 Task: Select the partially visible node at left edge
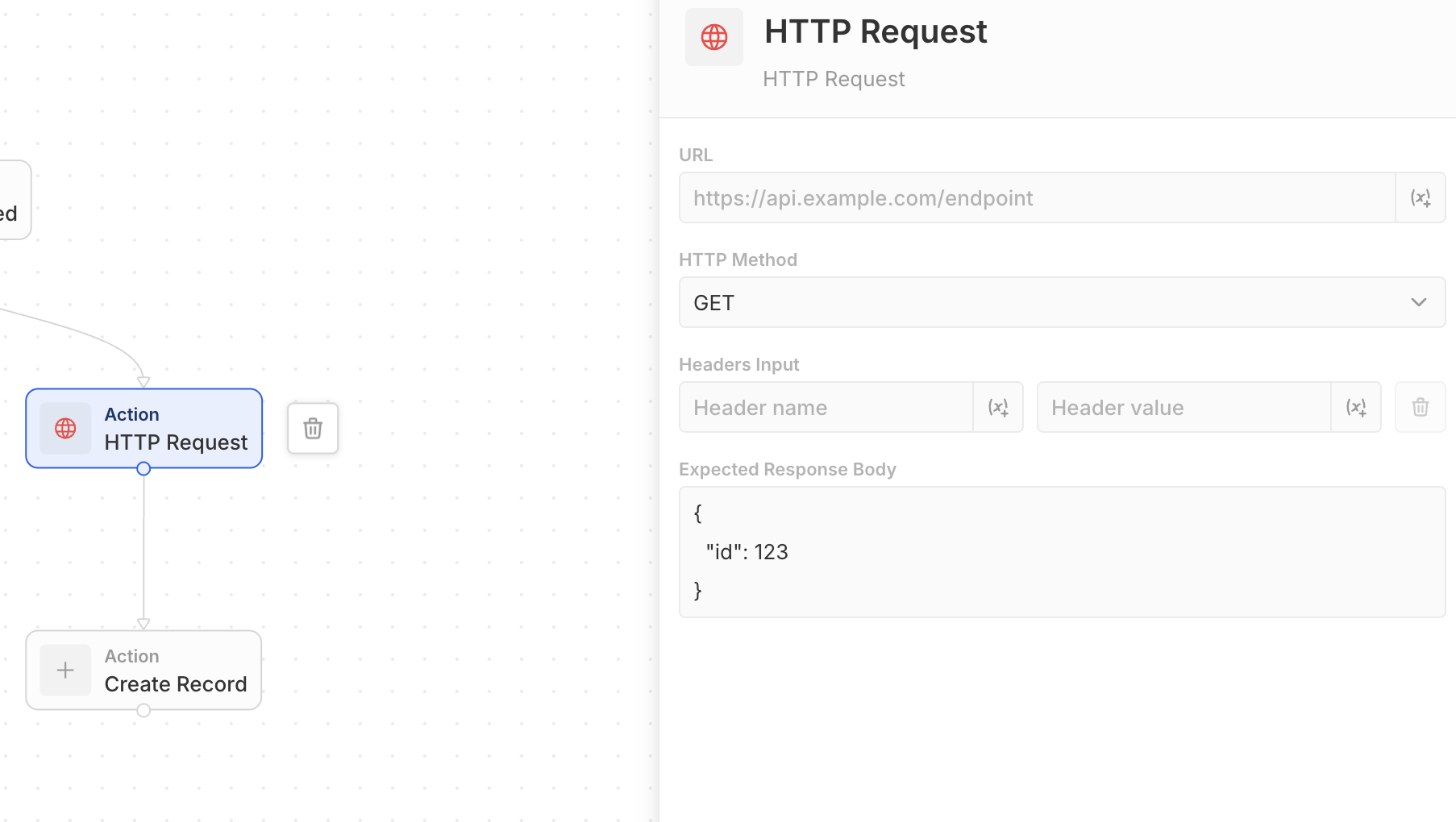pos(13,200)
